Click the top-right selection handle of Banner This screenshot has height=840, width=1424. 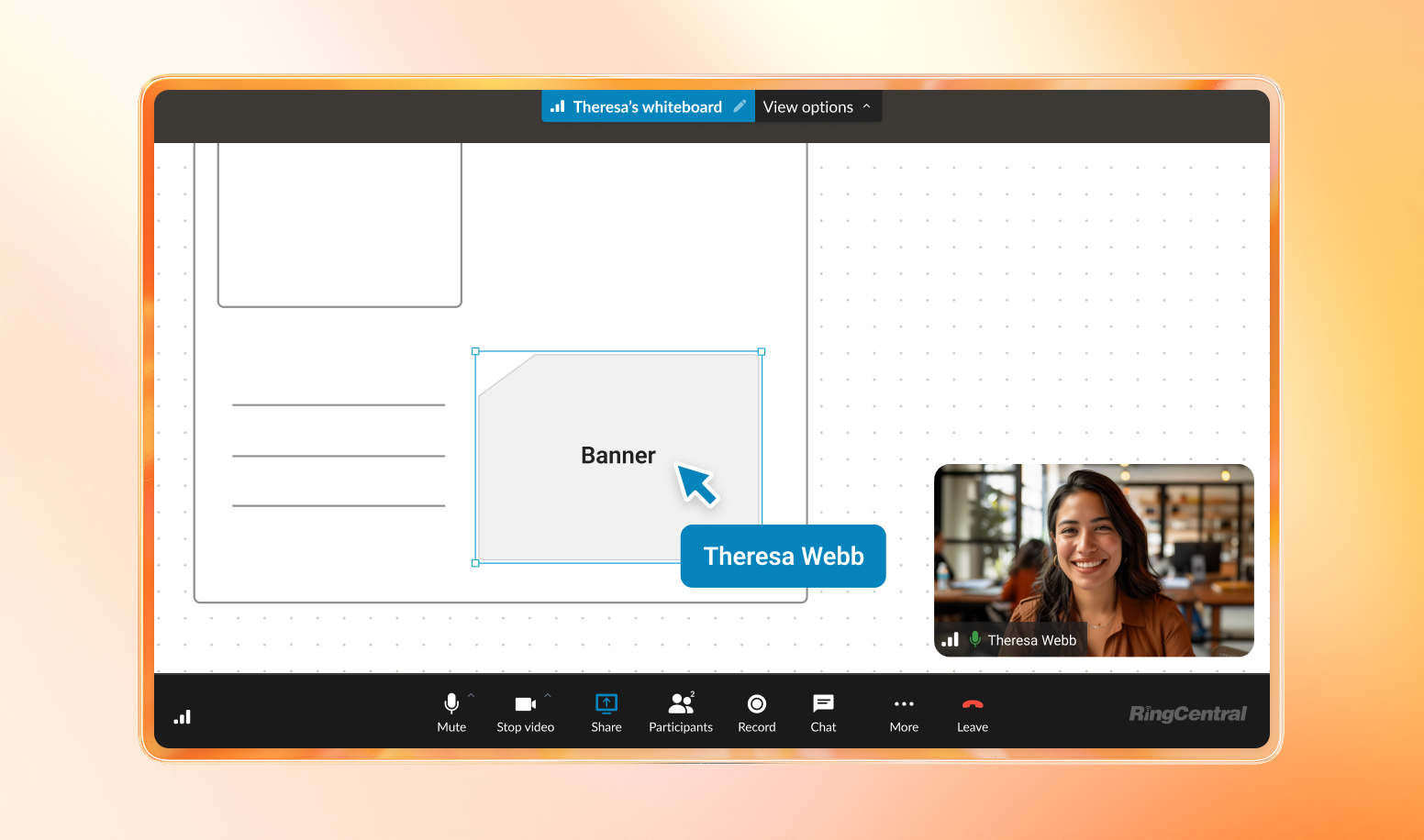(762, 351)
